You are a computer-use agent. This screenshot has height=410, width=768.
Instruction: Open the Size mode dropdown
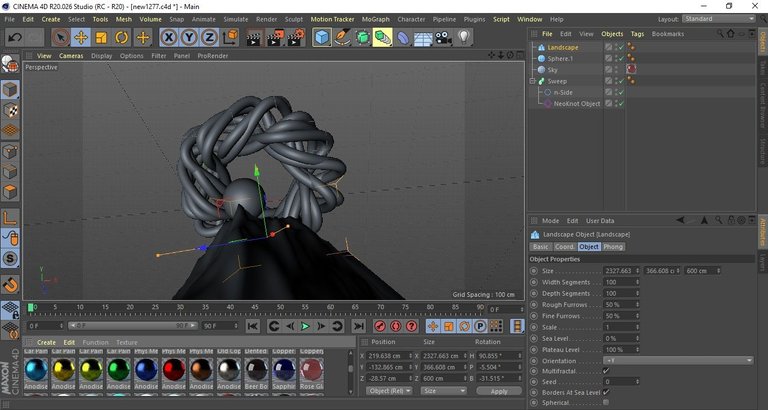[443, 391]
